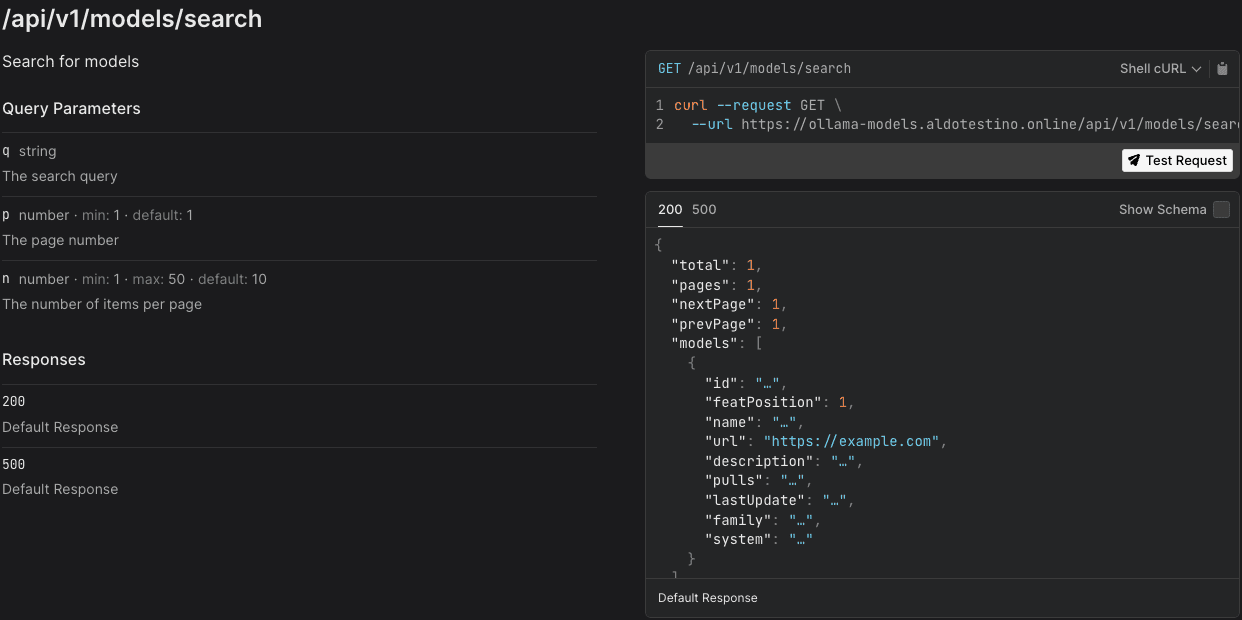Switch to the 500 response example tab
The height and width of the screenshot is (620, 1242).
click(704, 210)
